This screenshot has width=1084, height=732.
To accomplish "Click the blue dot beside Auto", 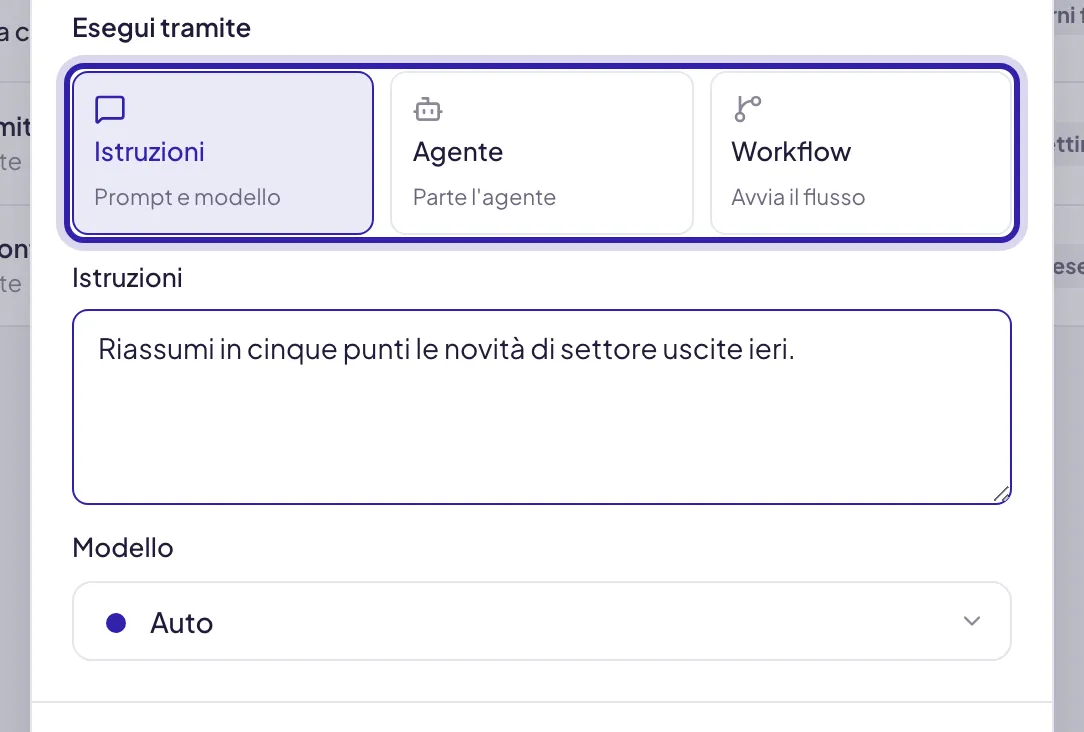I will (x=116, y=623).
